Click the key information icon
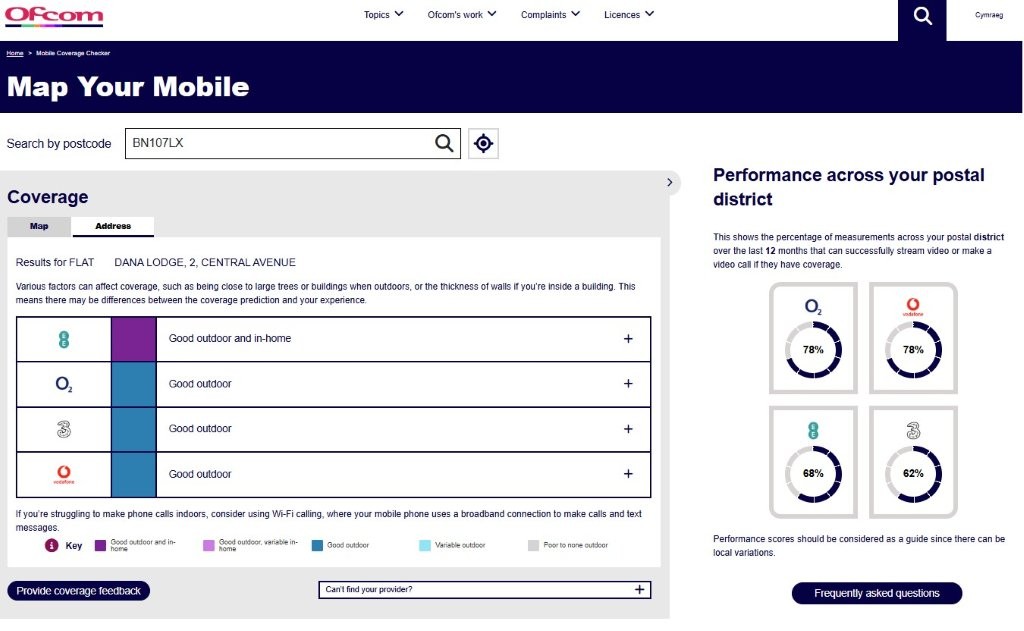Image resolution: width=1024 pixels, height=631 pixels. coord(51,545)
